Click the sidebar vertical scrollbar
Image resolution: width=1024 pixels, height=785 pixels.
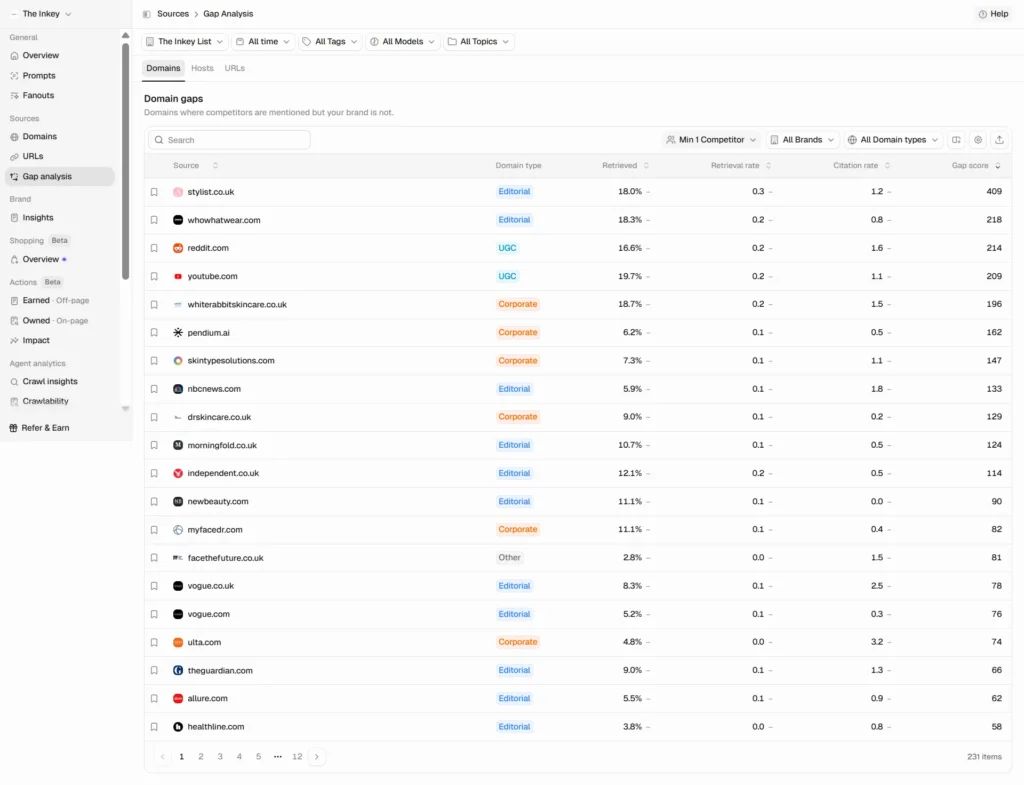[125, 160]
